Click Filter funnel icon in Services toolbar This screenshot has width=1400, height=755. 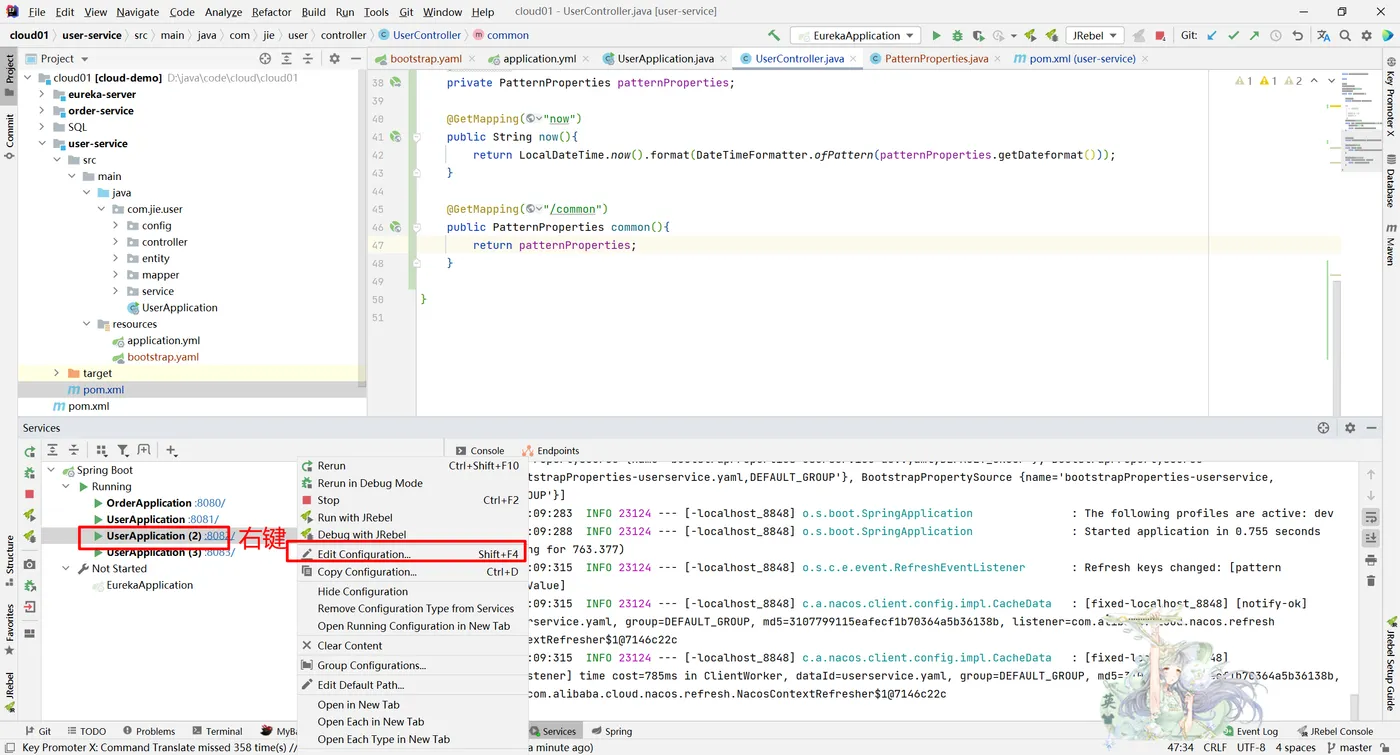(122, 451)
